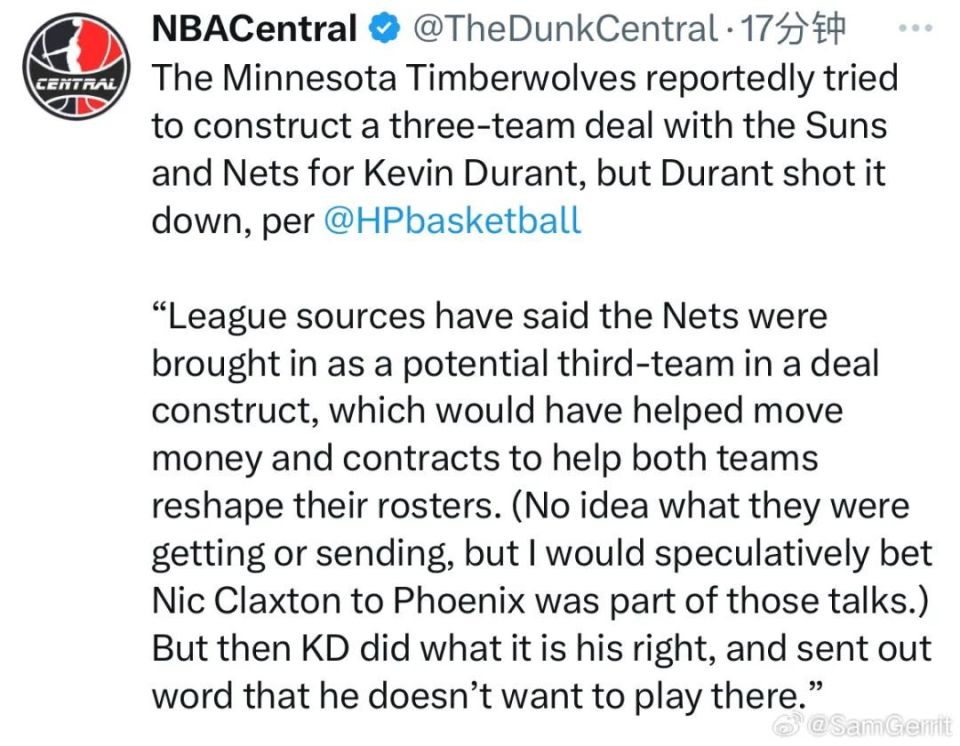Click the name "Nic Claxton" in the quote
This screenshot has width=960, height=746.
pyautogui.click(x=246, y=600)
